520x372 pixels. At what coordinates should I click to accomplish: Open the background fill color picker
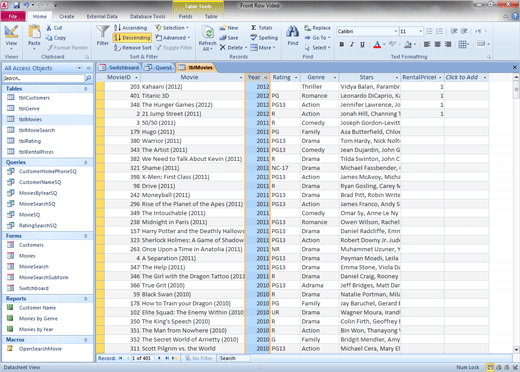pyautogui.click(x=408, y=44)
